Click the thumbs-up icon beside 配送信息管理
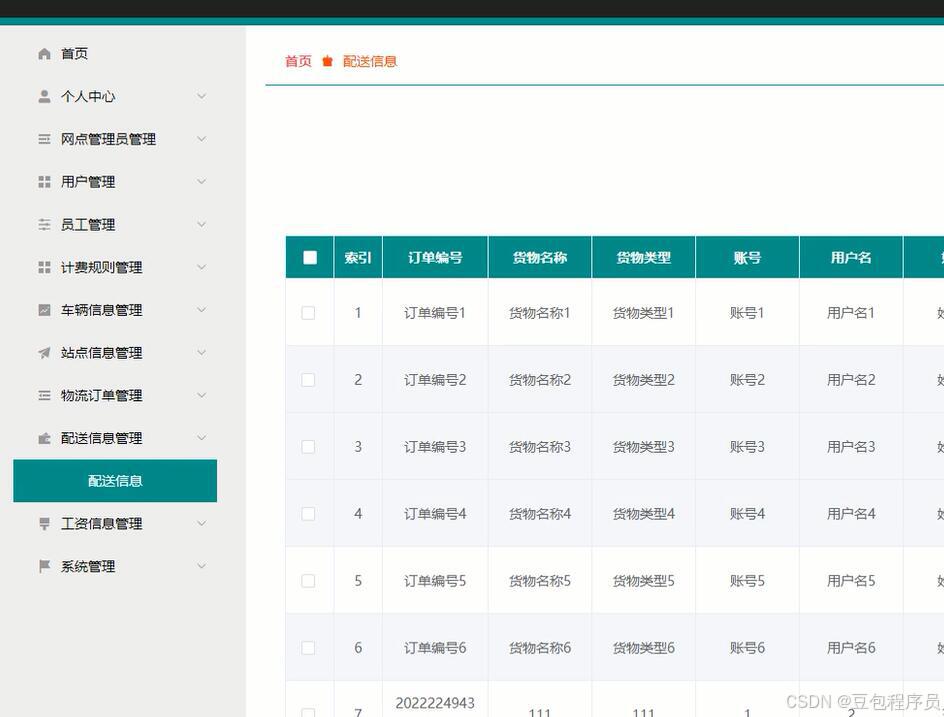The height and width of the screenshot is (717, 944). (x=44, y=438)
